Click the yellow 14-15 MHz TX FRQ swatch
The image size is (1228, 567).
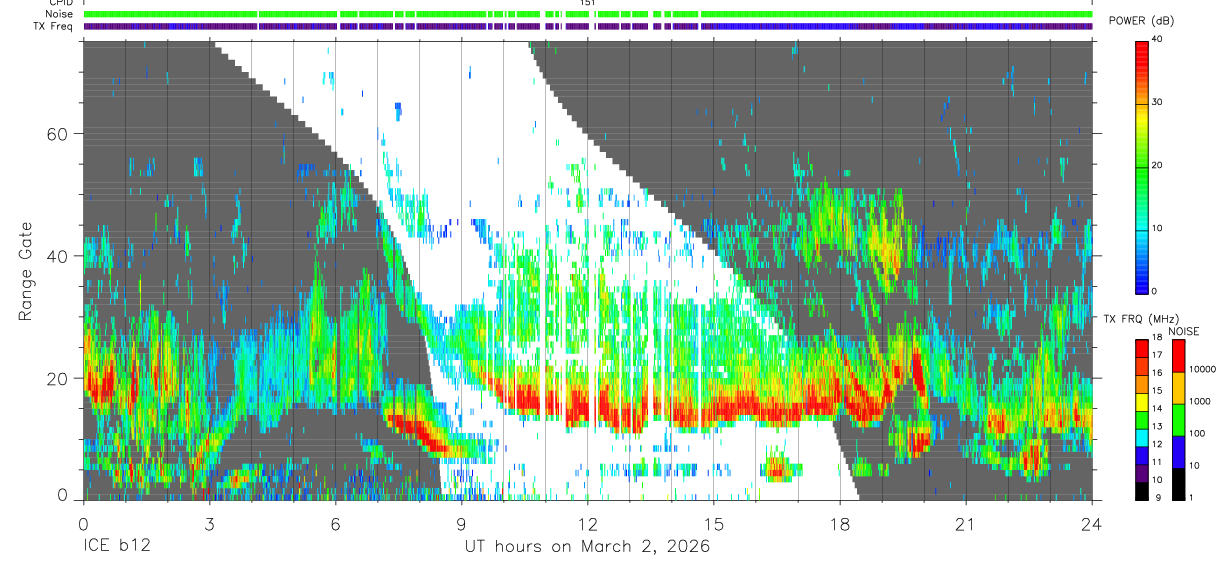coord(1141,402)
